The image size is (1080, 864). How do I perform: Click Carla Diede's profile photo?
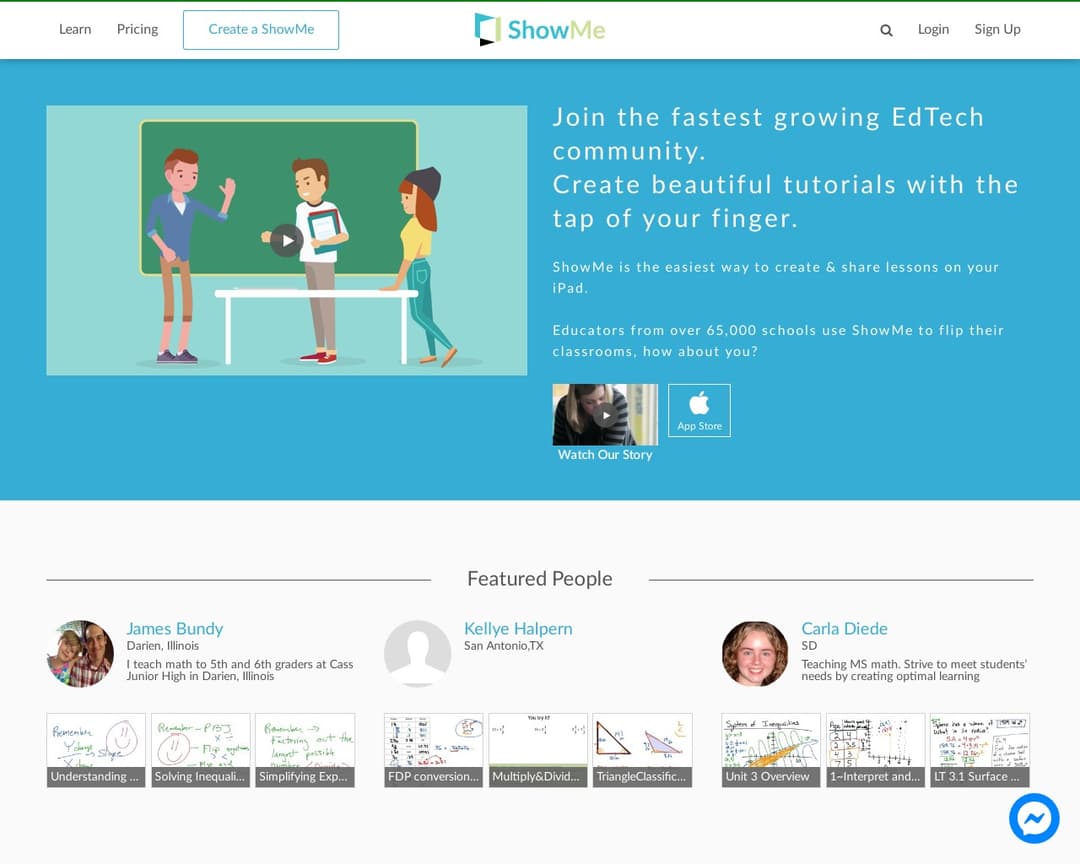click(x=755, y=654)
